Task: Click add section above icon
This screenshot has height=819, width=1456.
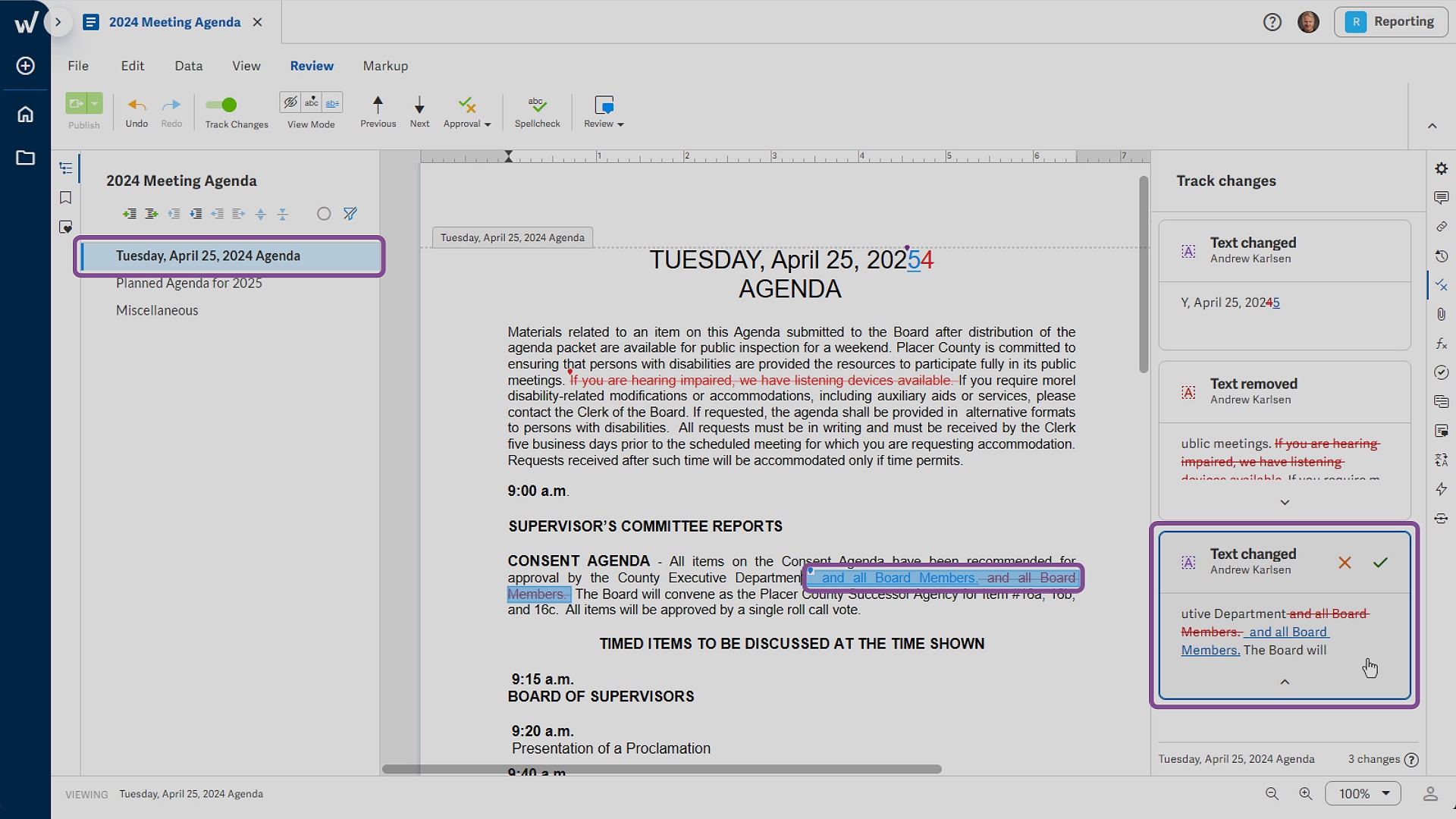Action: [x=130, y=214]
